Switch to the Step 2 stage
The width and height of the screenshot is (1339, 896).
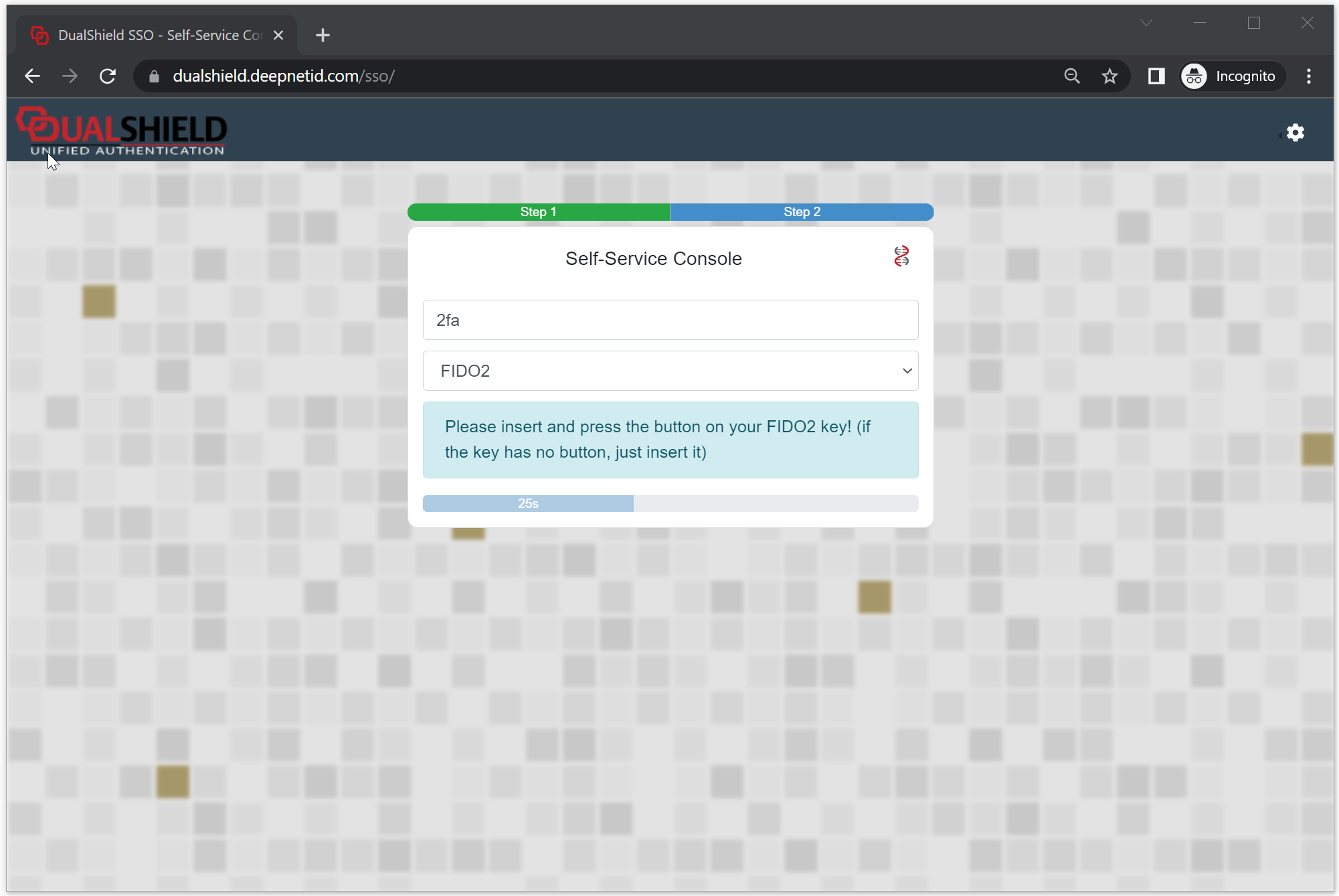point(801,211)
